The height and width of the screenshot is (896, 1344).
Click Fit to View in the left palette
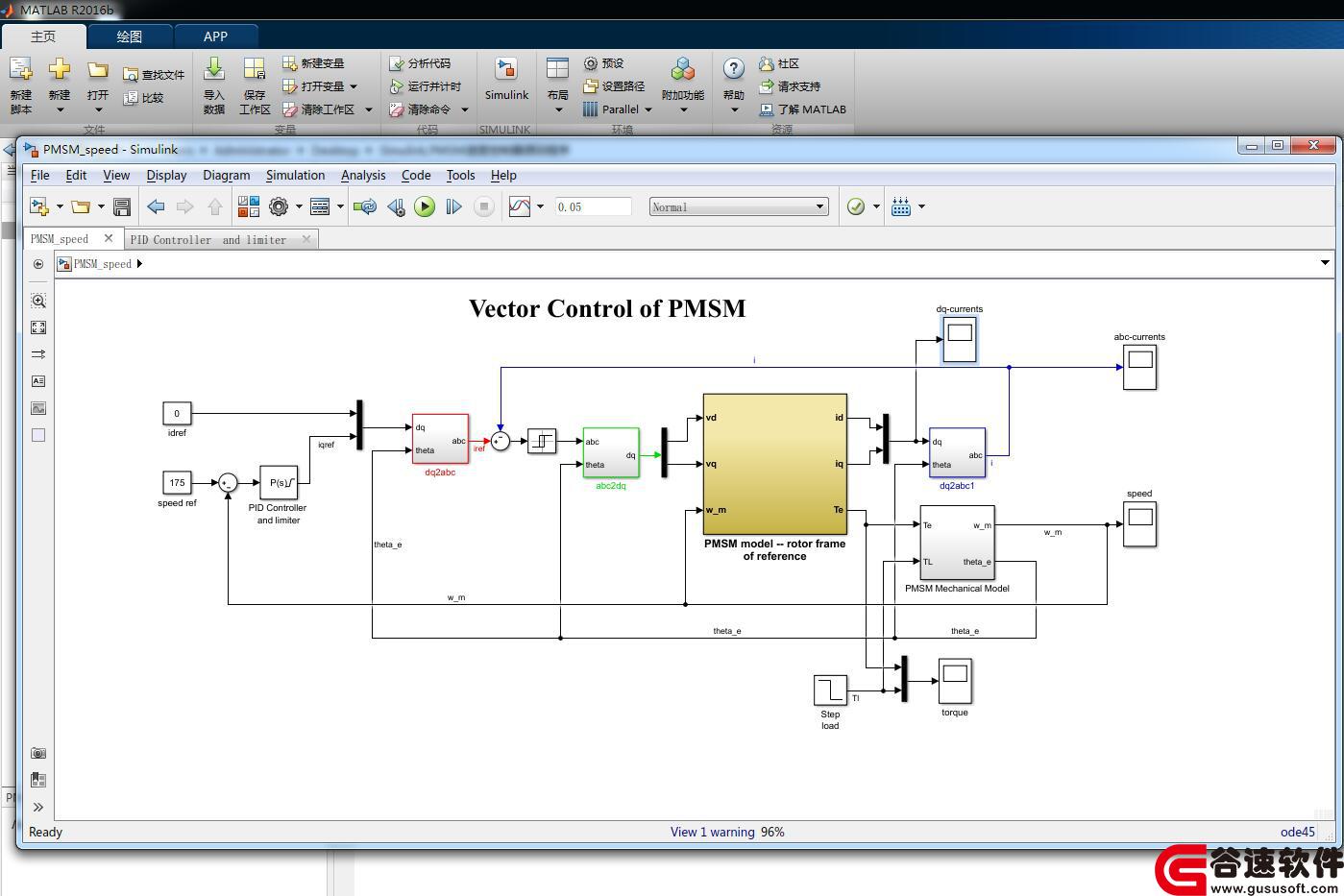pos(38,327)
